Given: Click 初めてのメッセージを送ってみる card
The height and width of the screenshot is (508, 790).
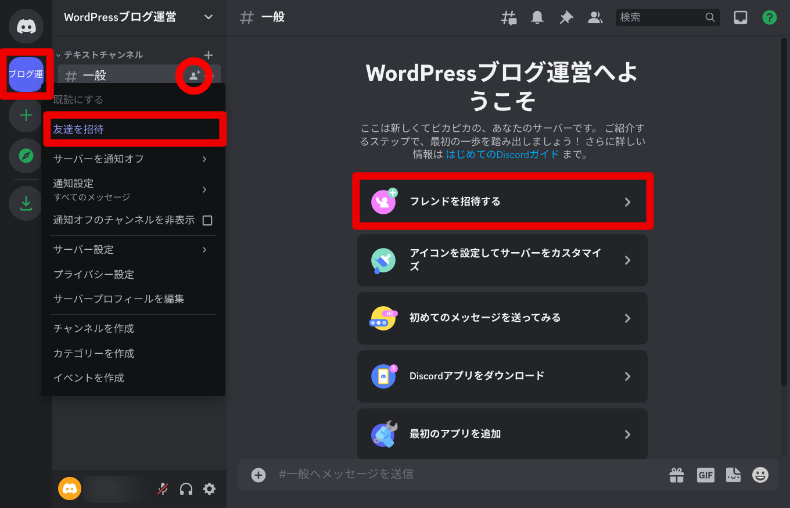Looking at the screenshot, I should click(x=502, y=318).
